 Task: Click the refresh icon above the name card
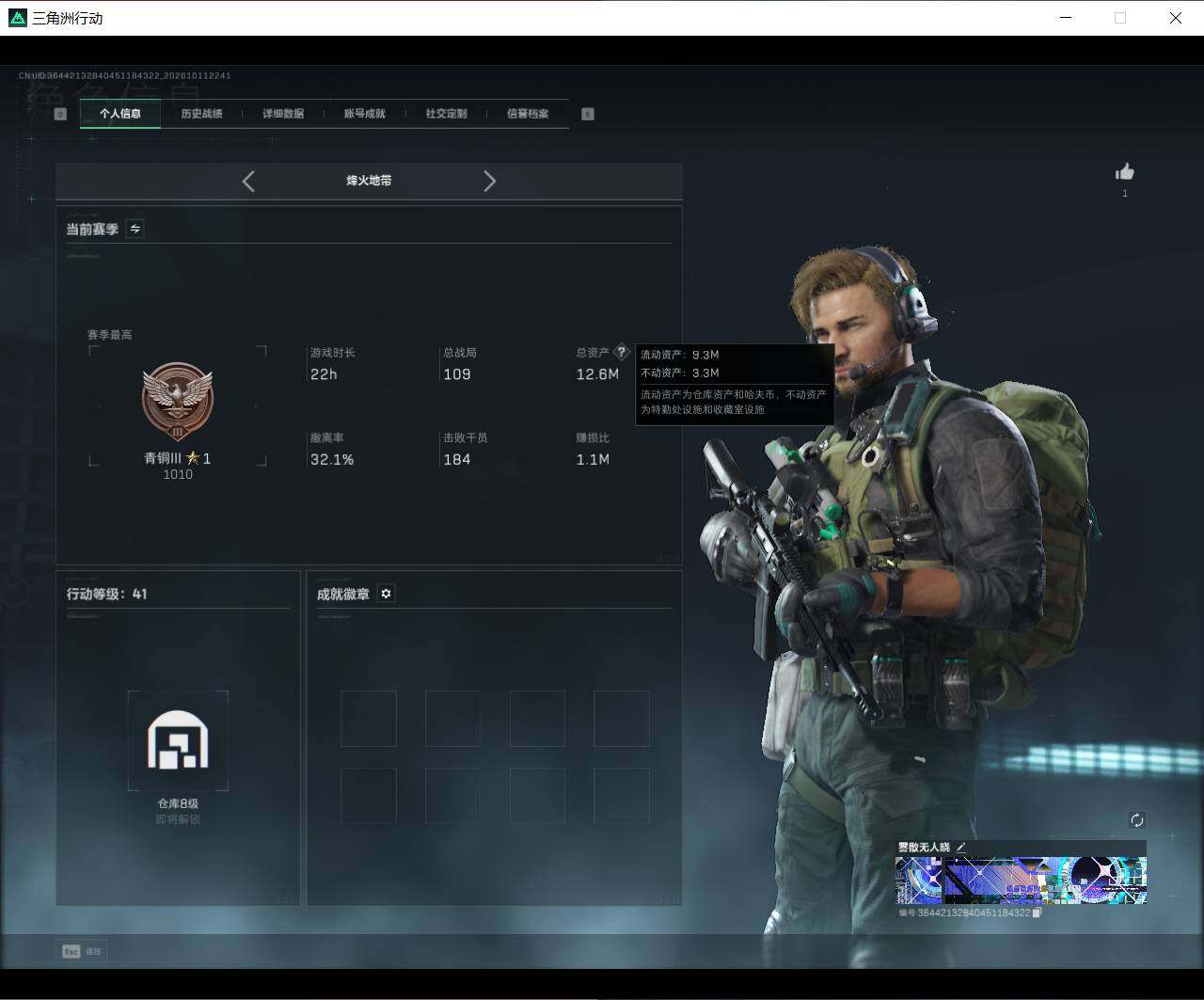pos(1136,820)
